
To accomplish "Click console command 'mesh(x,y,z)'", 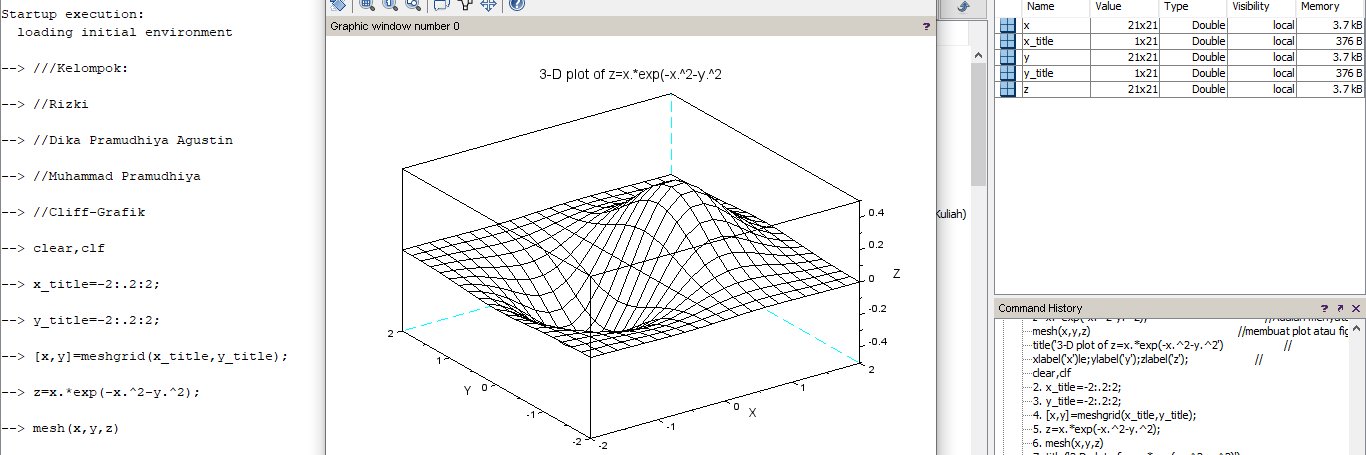I will tap(77, 428).
